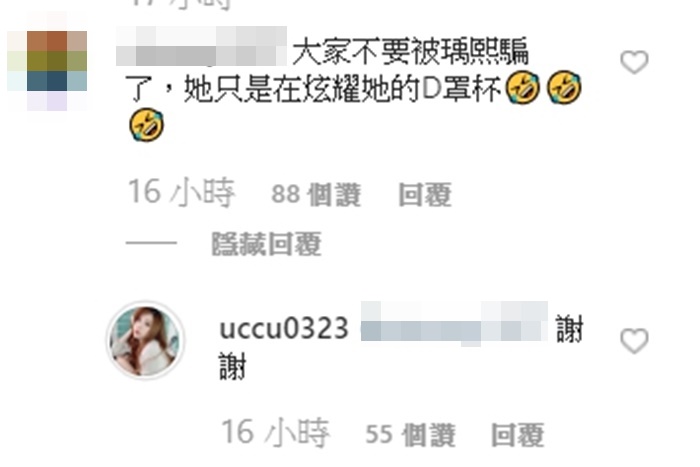Click the second laughing emoji after D罩杯
This screenshot has width=700, height=467.
tap(564, 88)
